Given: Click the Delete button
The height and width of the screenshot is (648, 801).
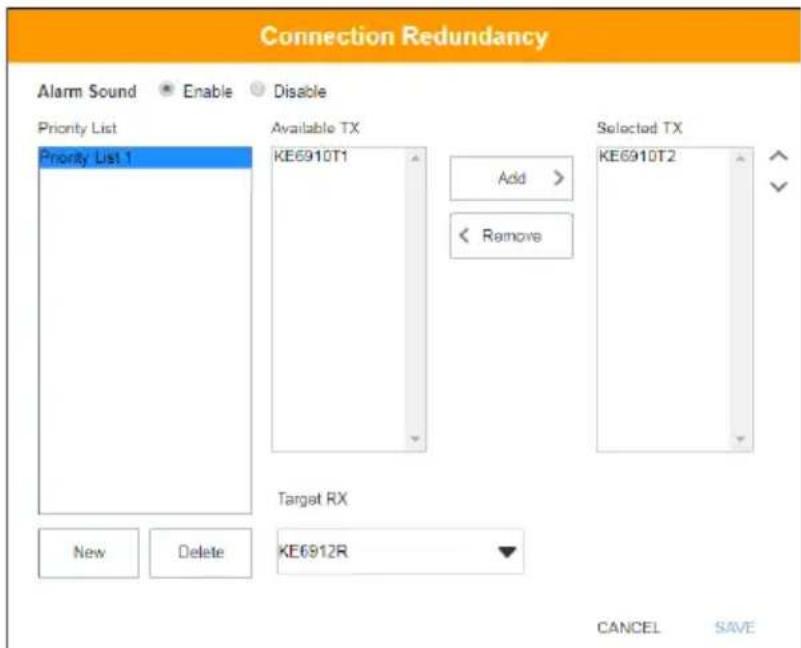Looking at the screenshot, I should (201, 552).
